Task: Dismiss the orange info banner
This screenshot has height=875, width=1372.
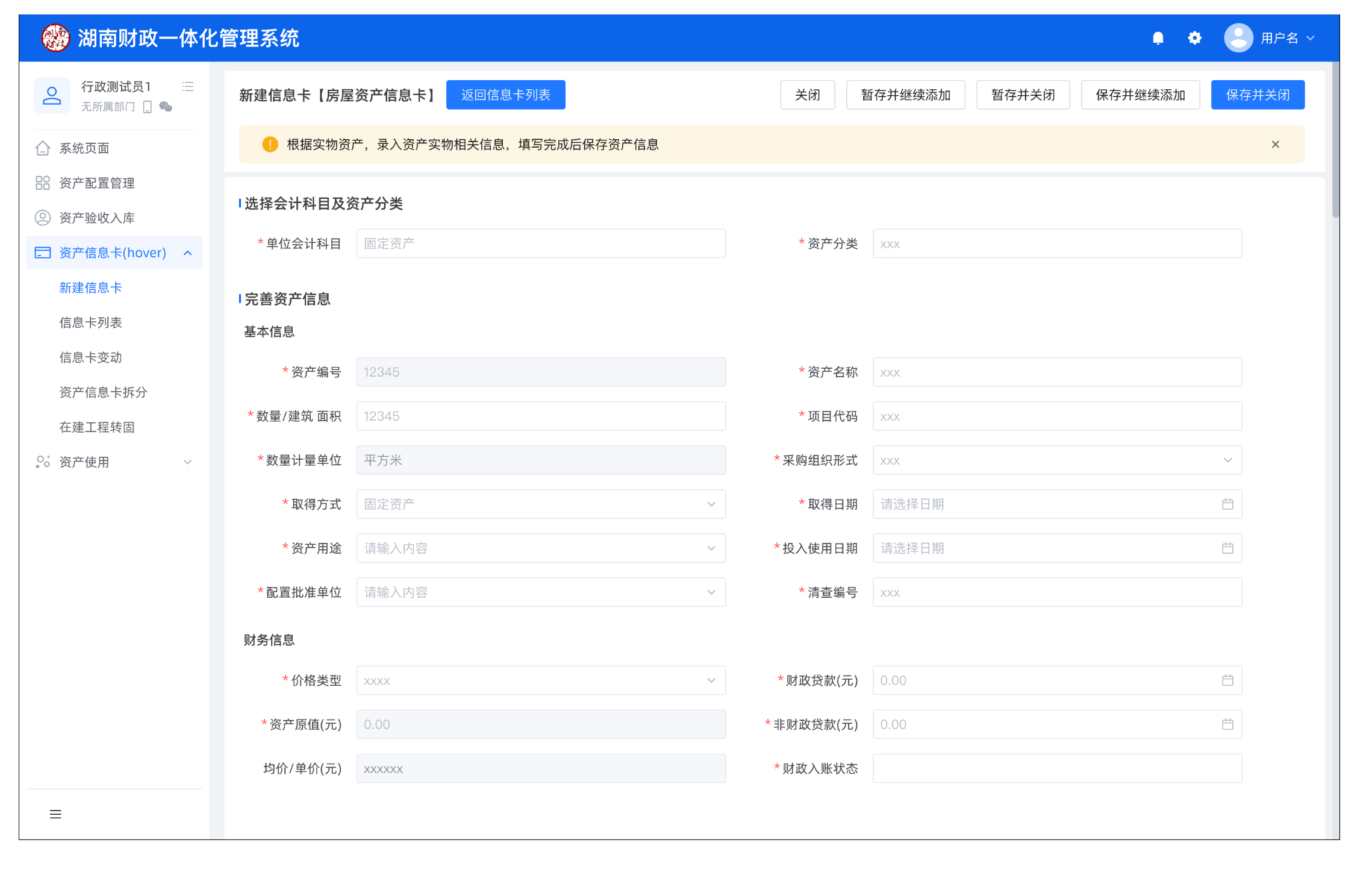Action: tap(1275, 144)
